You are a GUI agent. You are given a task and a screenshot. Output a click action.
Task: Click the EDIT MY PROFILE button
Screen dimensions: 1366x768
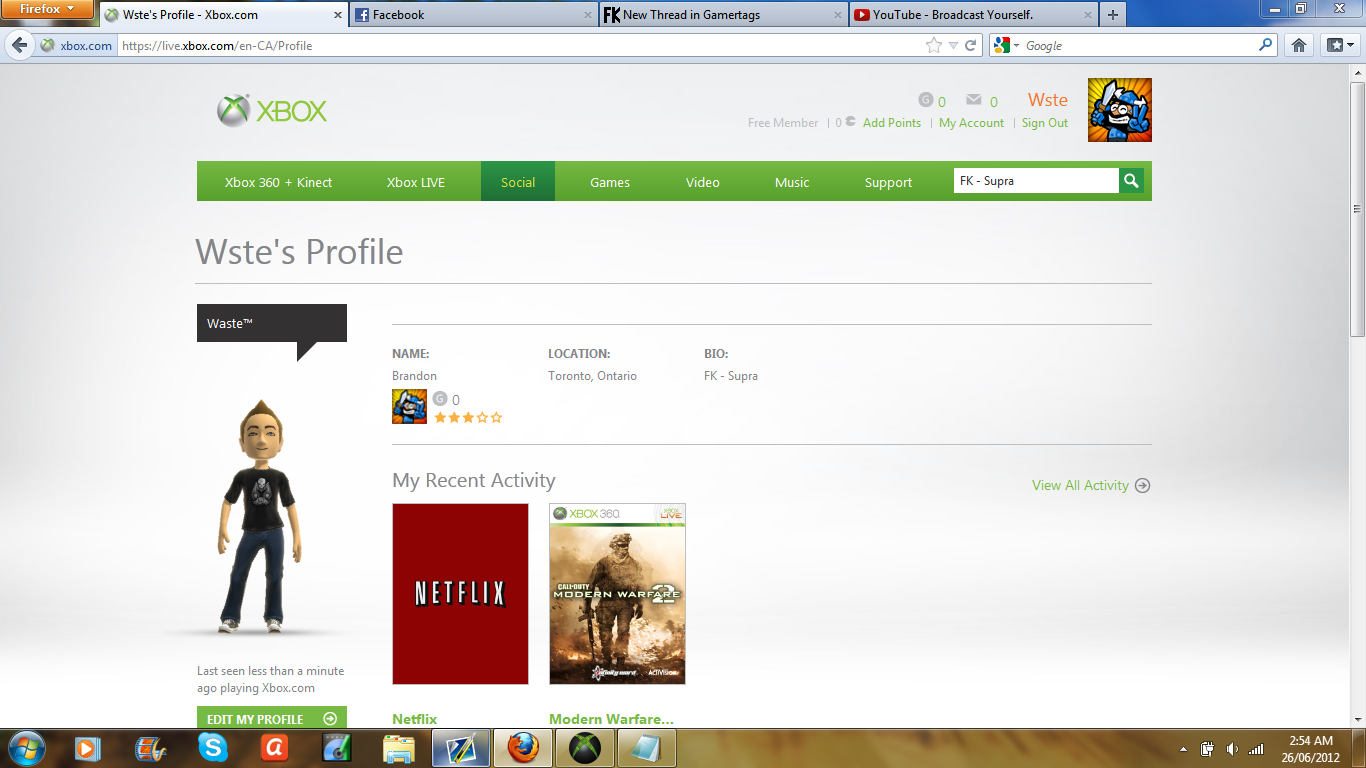272,719
